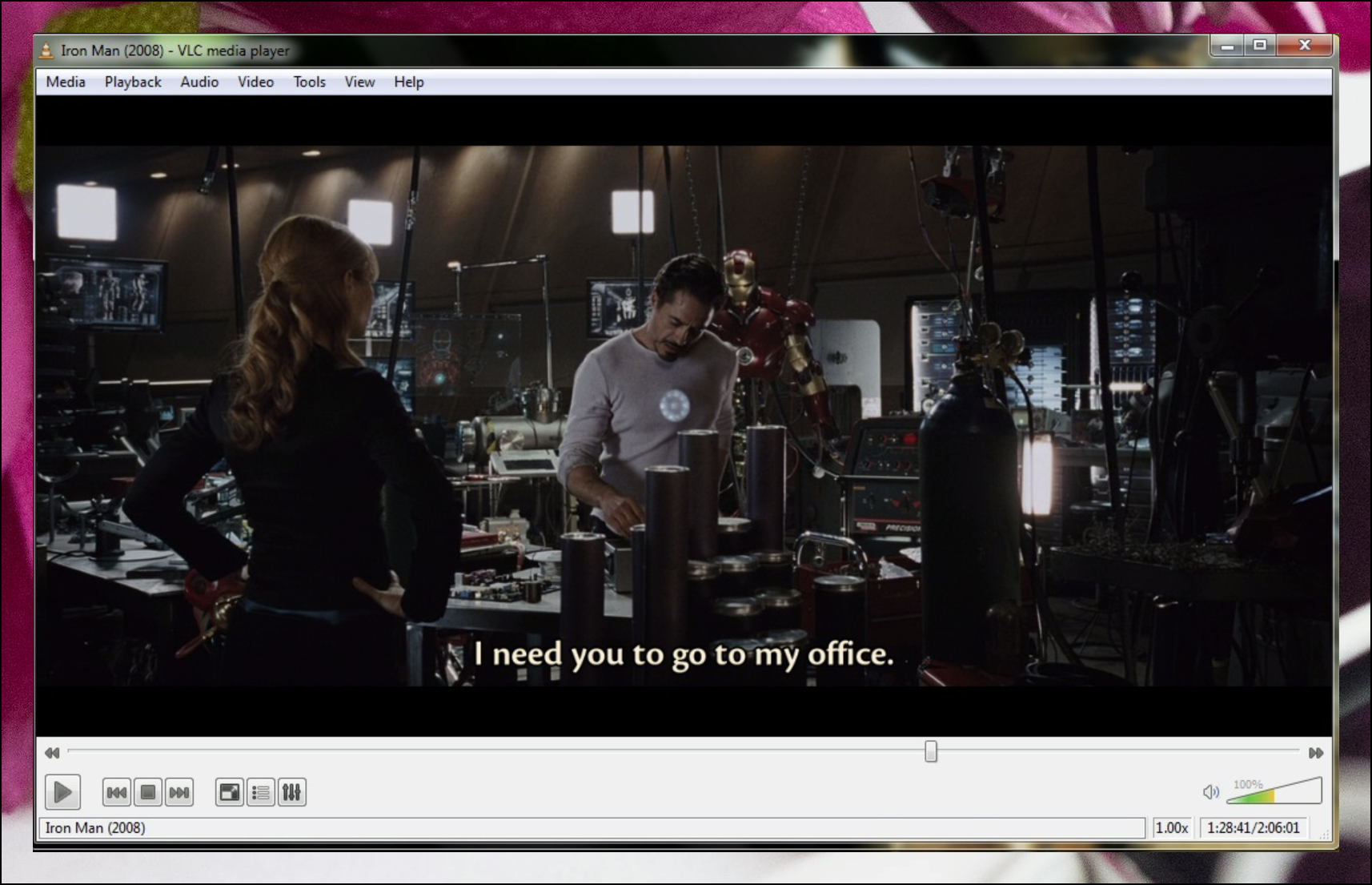Click the Play button
Viewport: 1372px width, 885px height.
62,793
